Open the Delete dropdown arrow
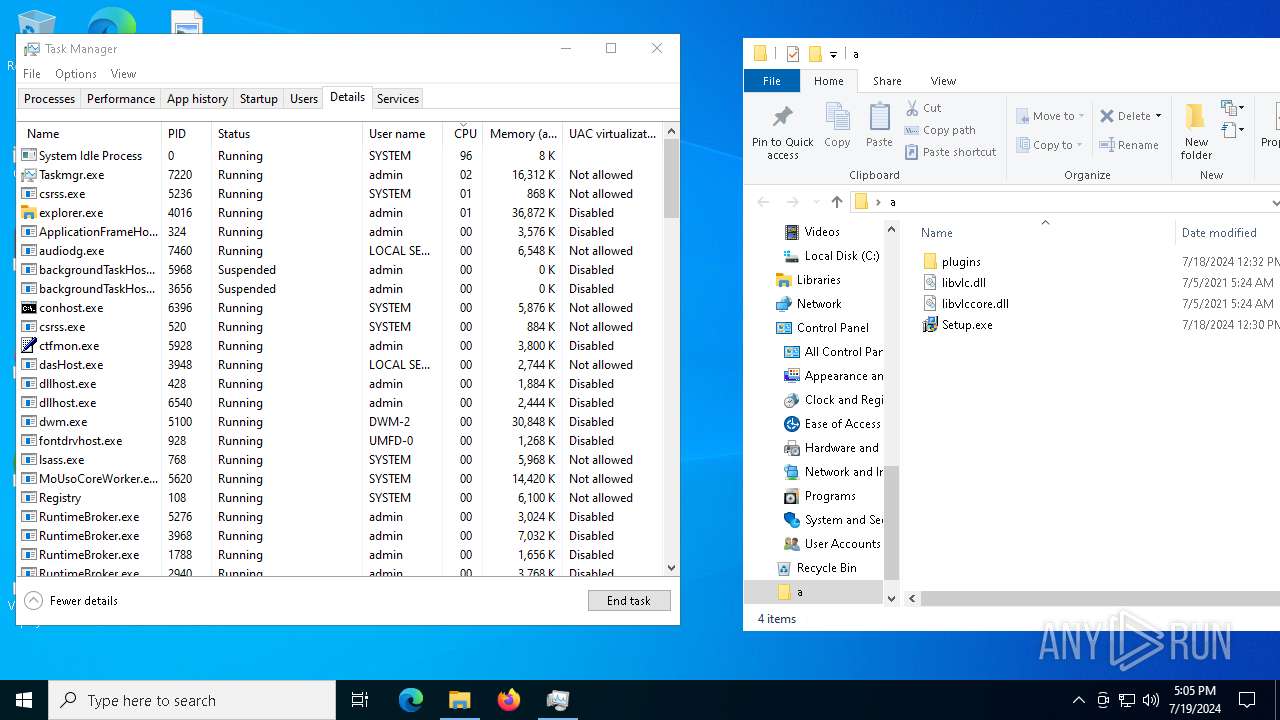The width and height of the screenshot is (1280, 720). [1158, 116]
